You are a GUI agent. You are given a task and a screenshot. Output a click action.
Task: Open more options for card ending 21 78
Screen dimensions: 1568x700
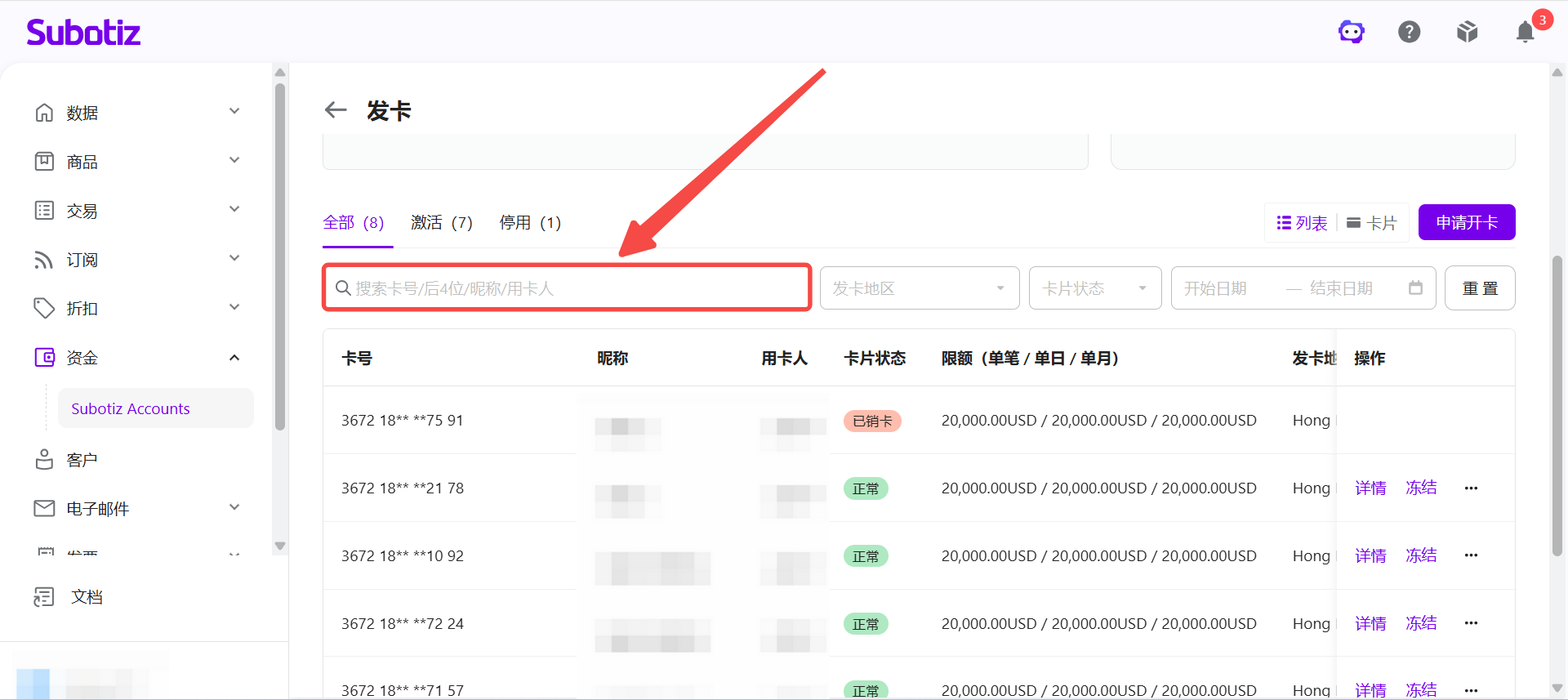[x=1471, y=488]
